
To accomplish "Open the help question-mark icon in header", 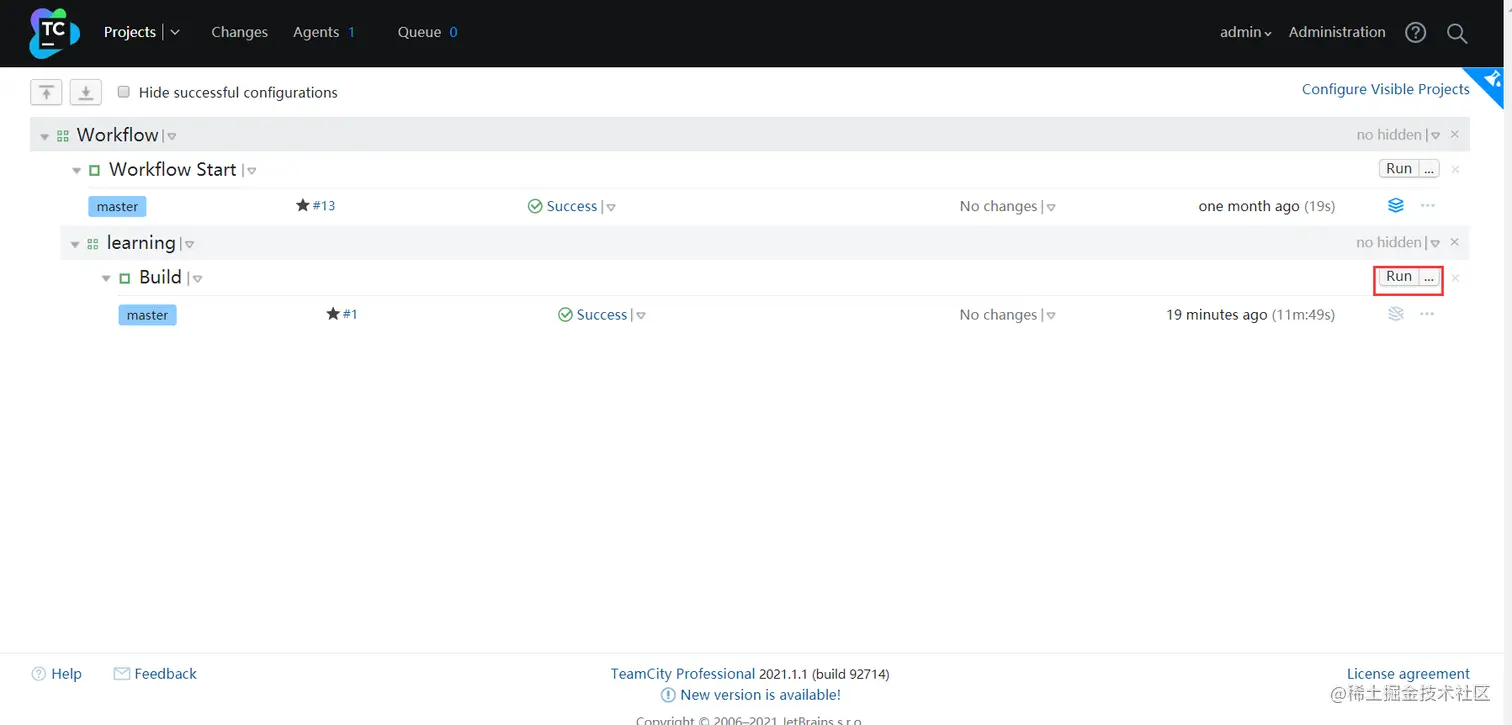I will (1415, 33).
